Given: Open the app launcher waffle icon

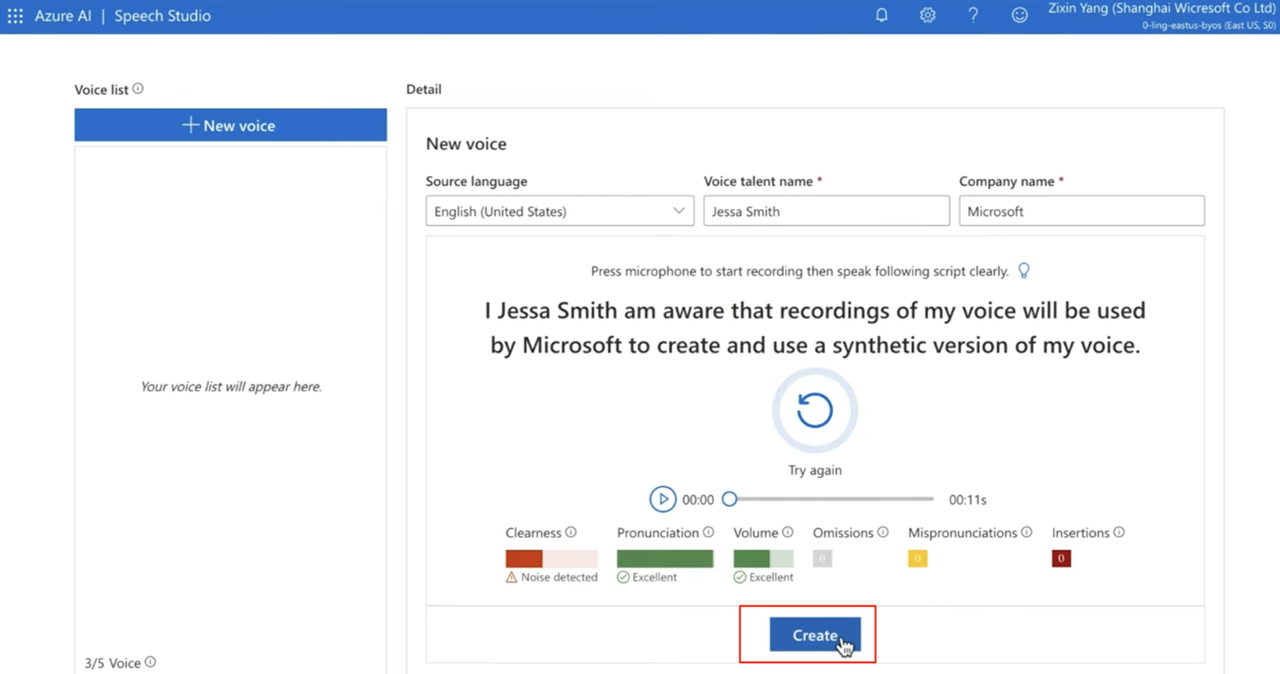Looking at the screenshot, I should 15,16.
